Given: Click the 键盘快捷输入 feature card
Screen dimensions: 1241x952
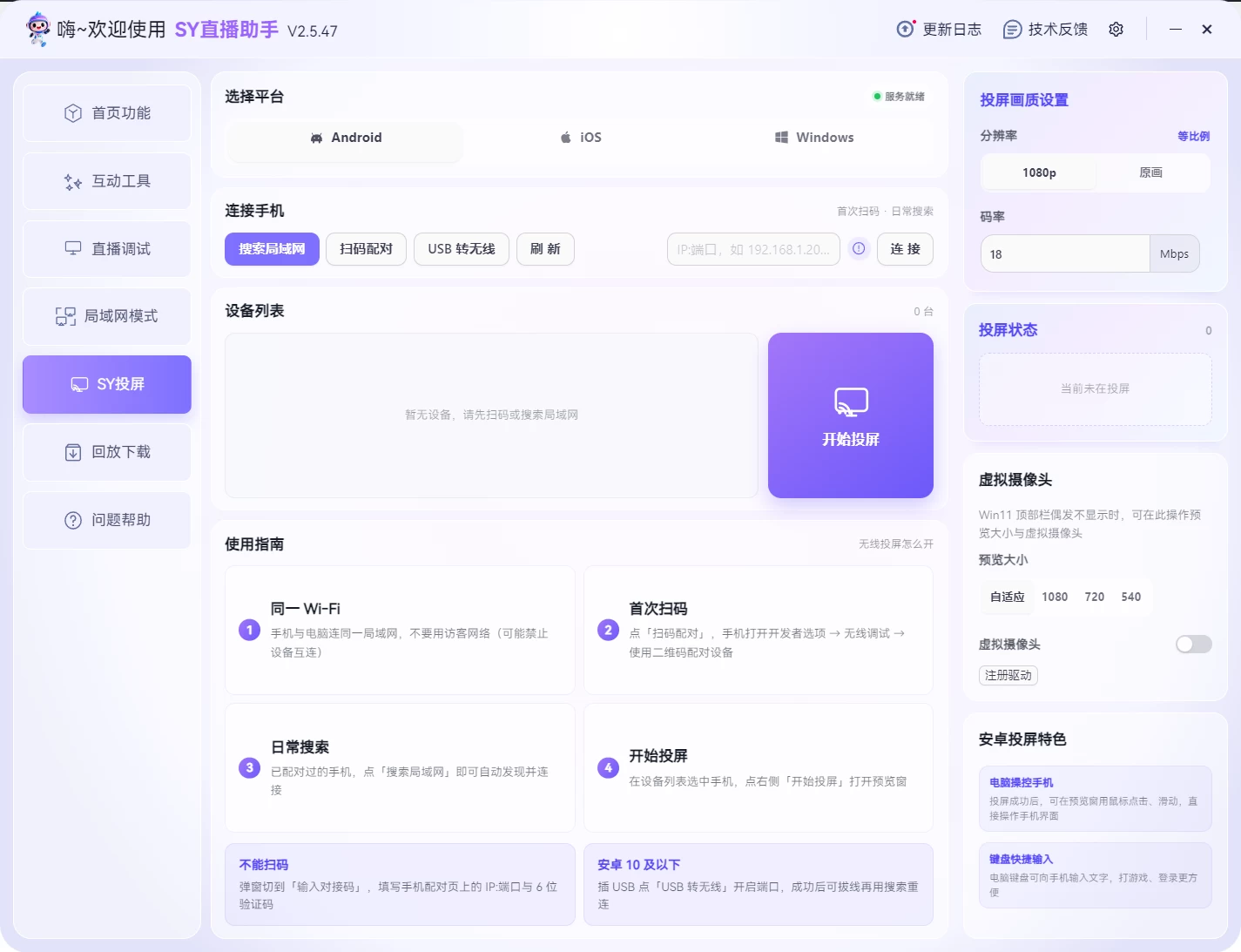Looking at the screenshot, I should [1096, 875].
